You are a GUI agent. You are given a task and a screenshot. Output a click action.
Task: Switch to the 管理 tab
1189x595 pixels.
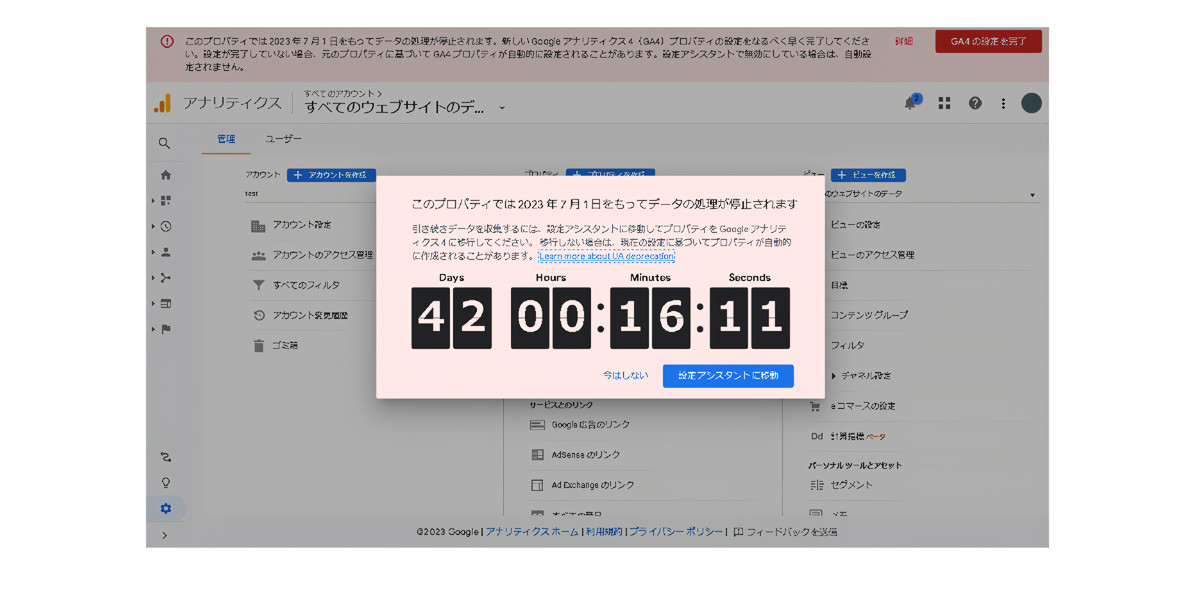[226, 139]
